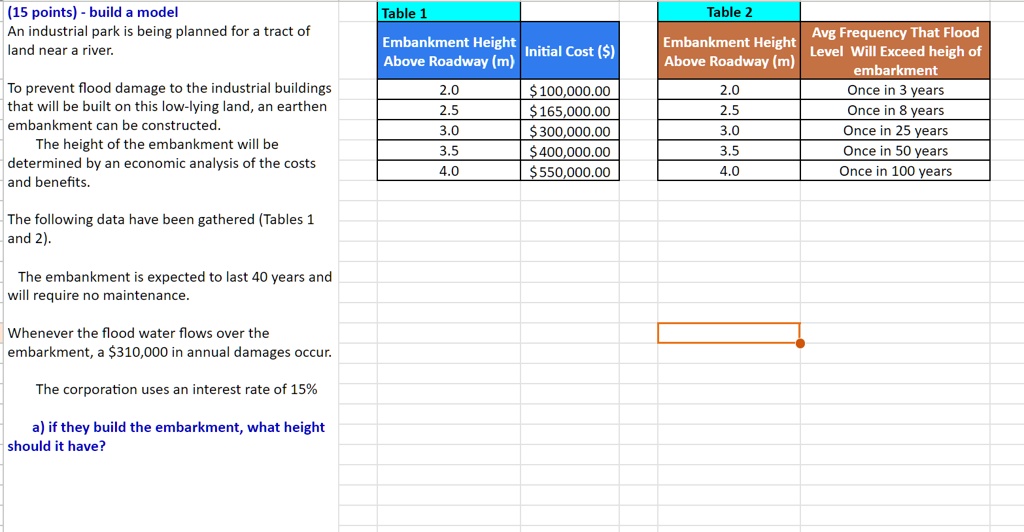Select the Table 1 header cell
The height and width of the screenshot is (532, 1024).
[449, 12]
